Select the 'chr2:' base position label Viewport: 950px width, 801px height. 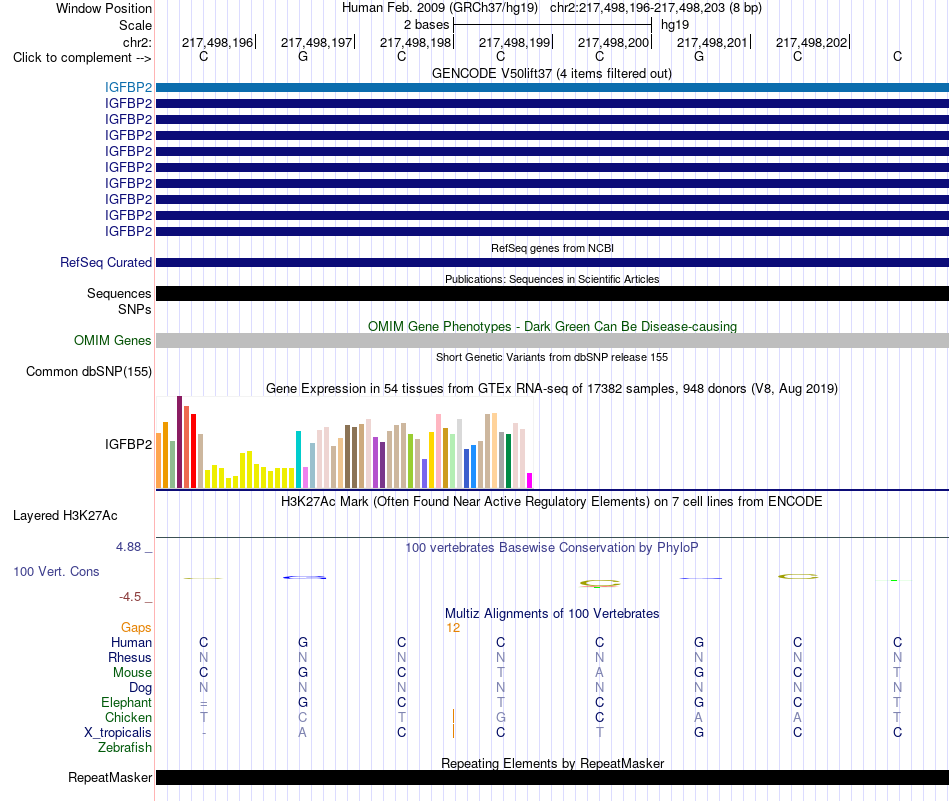pyautogui.click(x=137, y=42)
